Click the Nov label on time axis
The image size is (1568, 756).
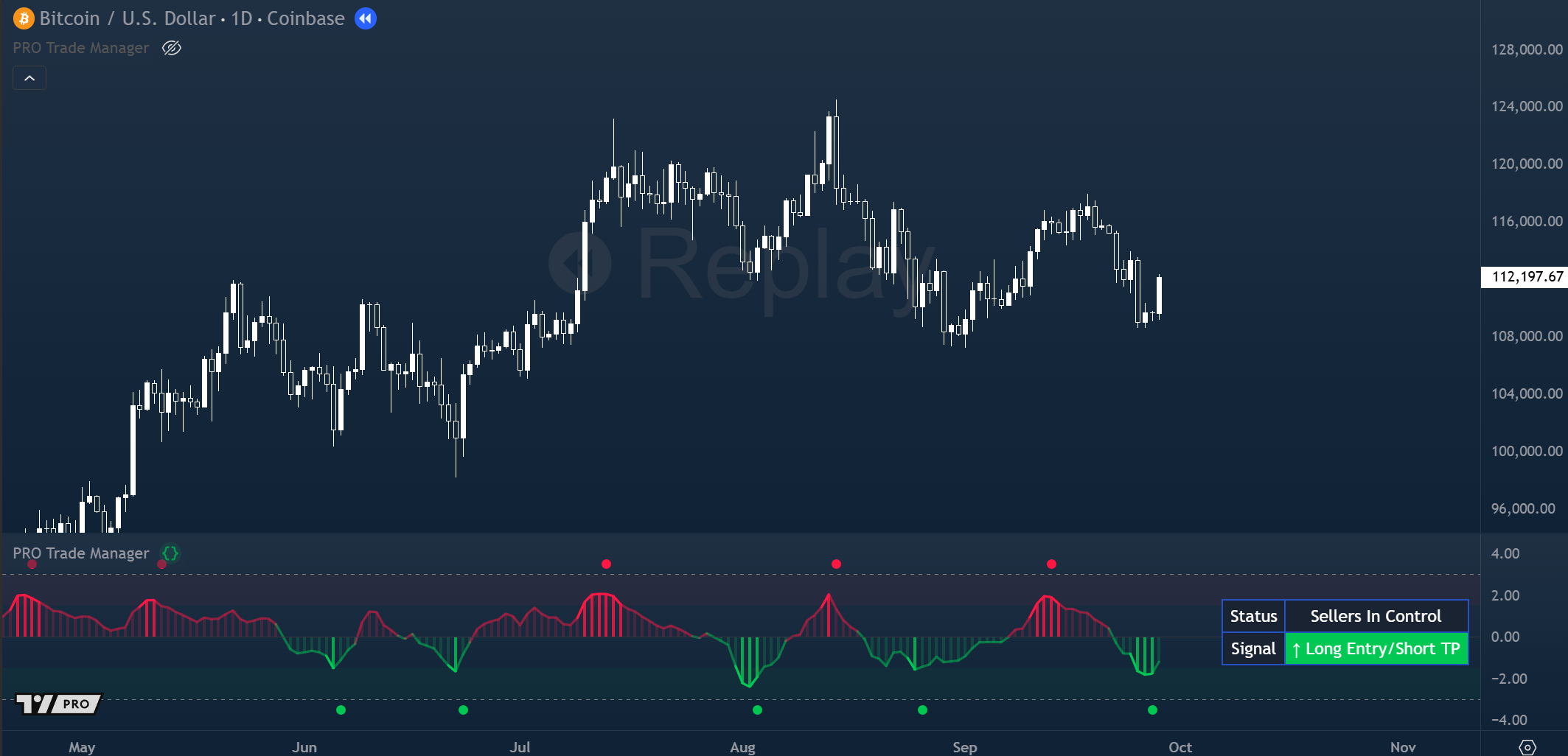pos(1403,747)
